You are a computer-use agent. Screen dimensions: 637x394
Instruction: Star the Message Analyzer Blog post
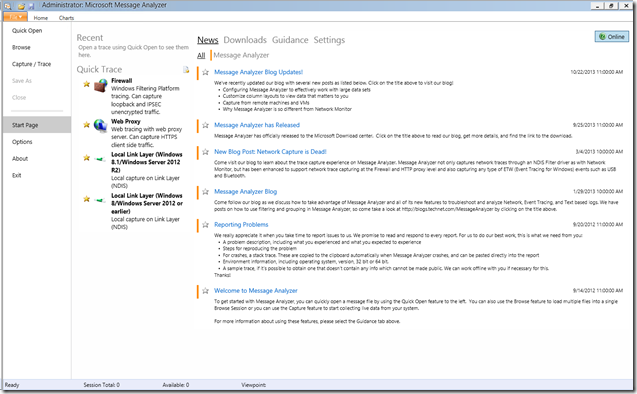coord(206,191)
